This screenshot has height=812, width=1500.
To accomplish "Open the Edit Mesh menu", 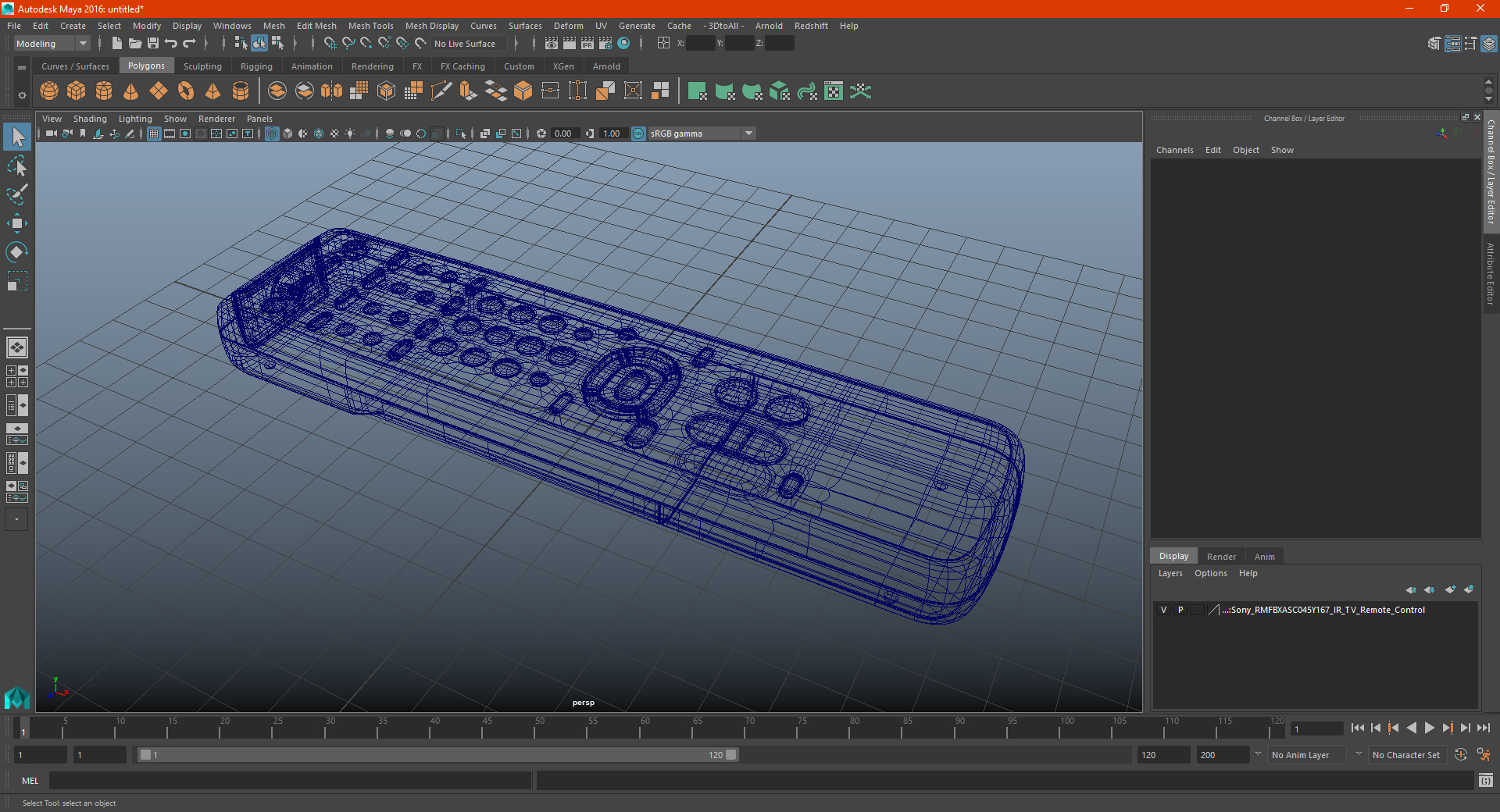I will pyautogui.click(x=316, y=26).
